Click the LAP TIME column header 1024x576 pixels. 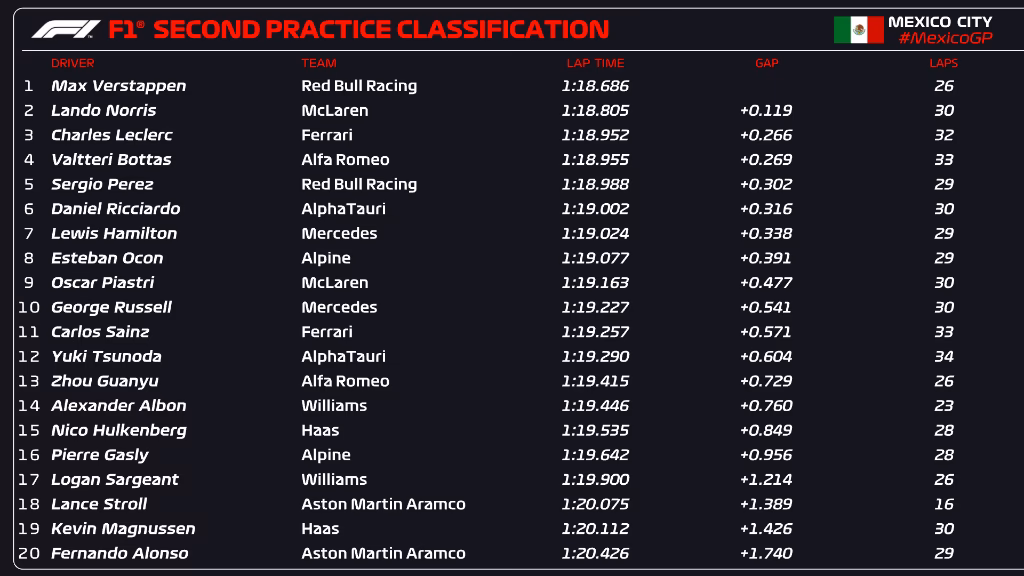(x=595, y=63)
